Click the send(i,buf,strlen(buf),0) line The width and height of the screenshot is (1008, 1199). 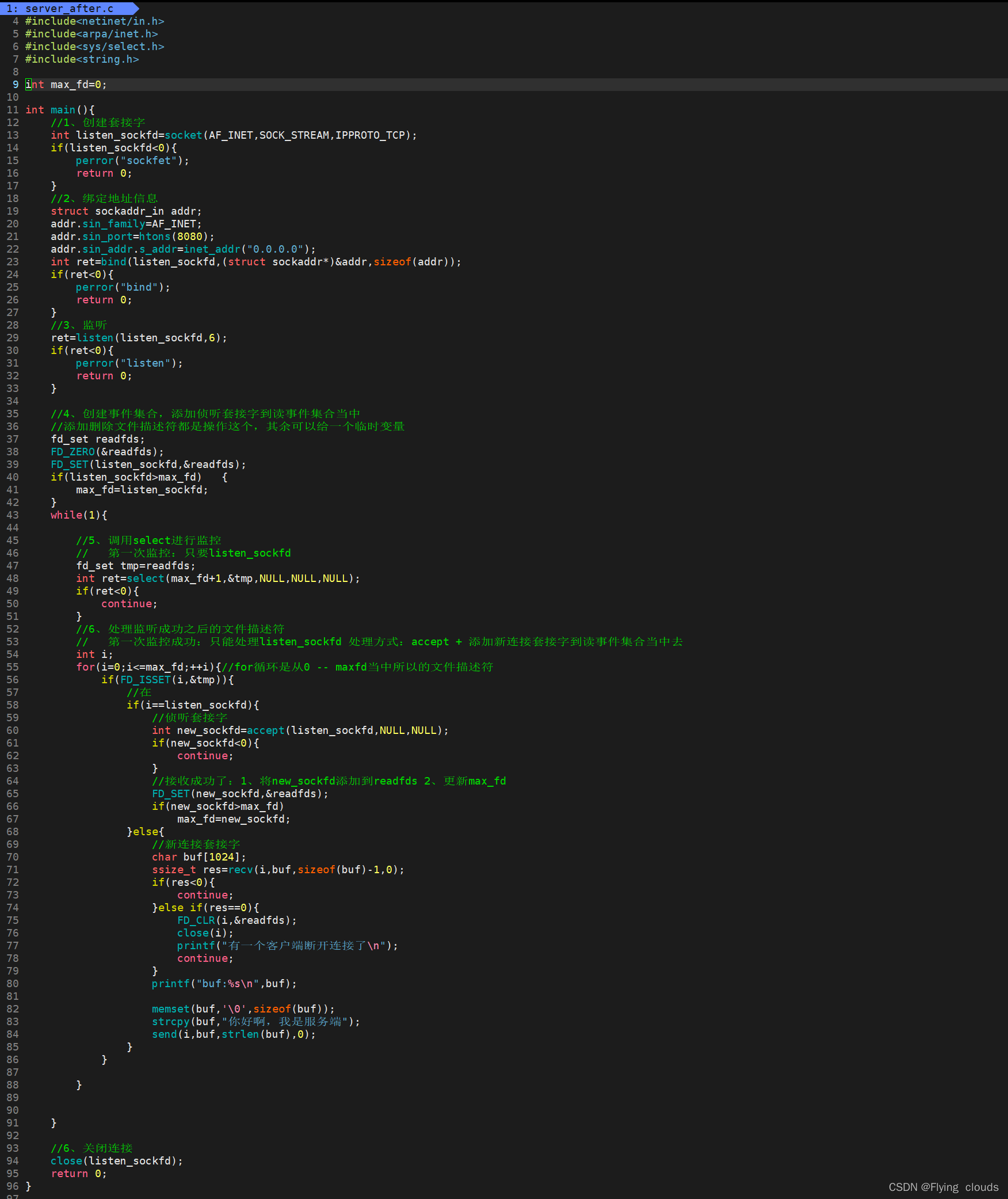[234, 1034]
